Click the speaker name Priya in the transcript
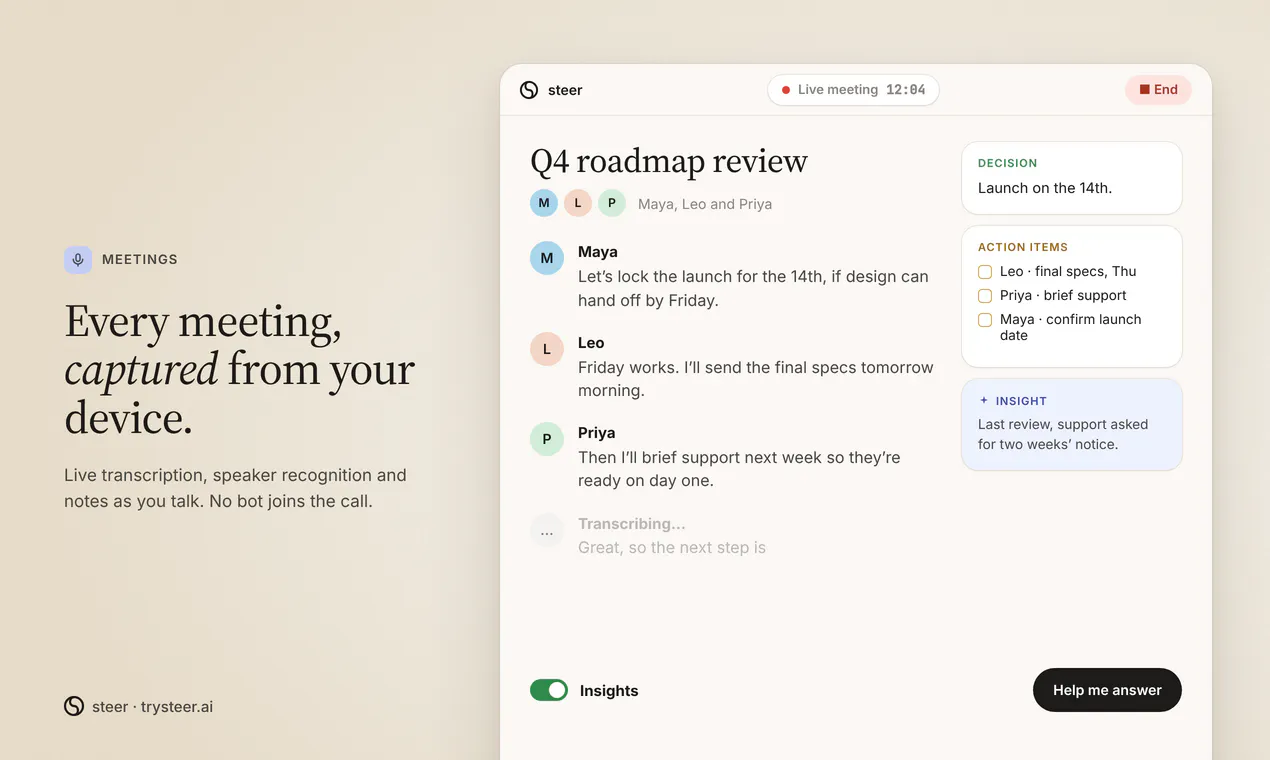The image size is (1270, 760). point(597,433)
